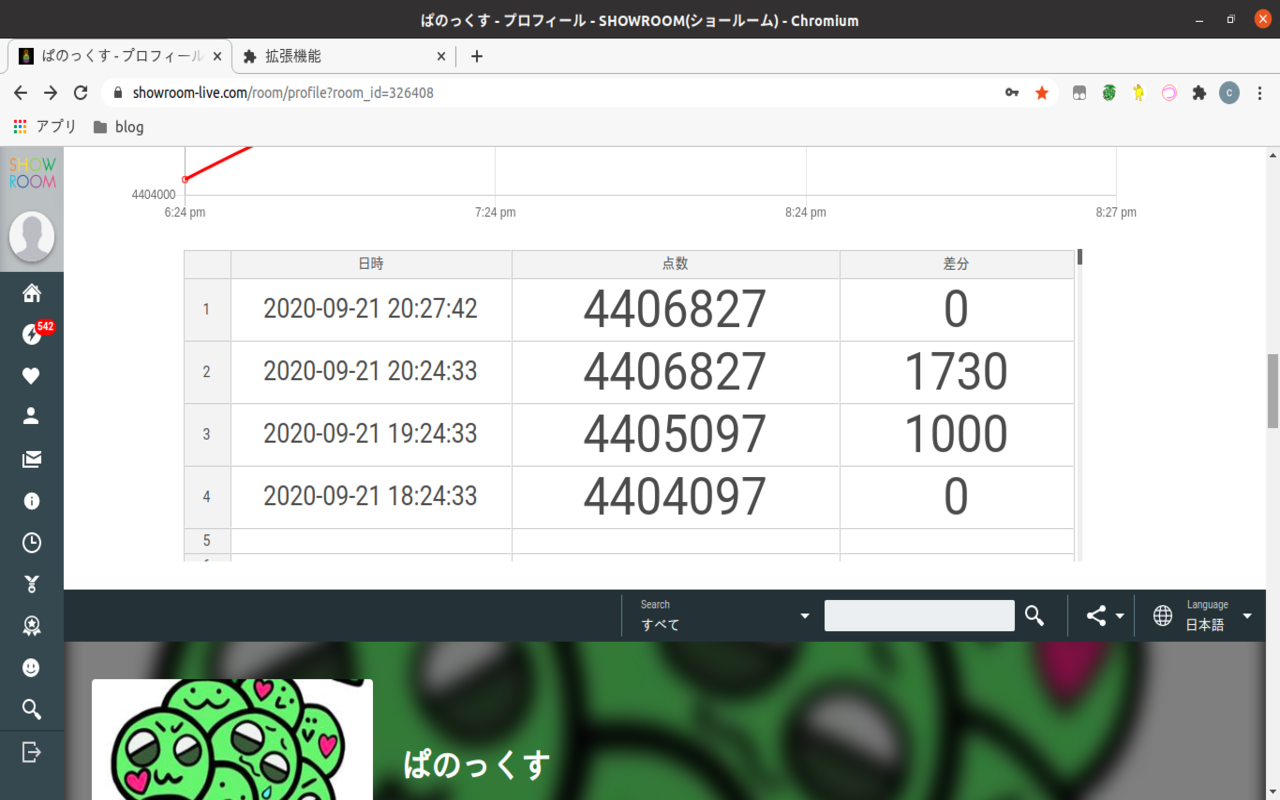Select row header 2 in the table
This screenshot has height=800, width=1280.
pos(207,372)
